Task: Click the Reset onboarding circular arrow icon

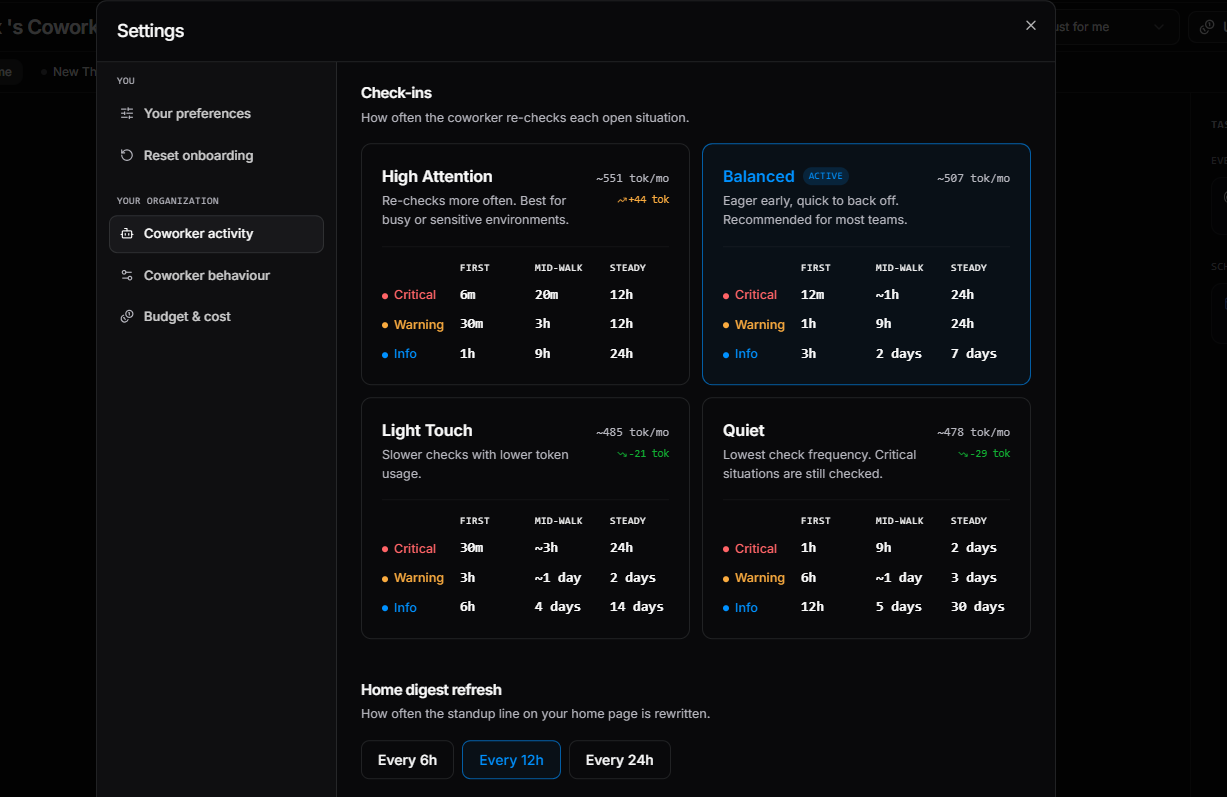Action: pos(127,155)
